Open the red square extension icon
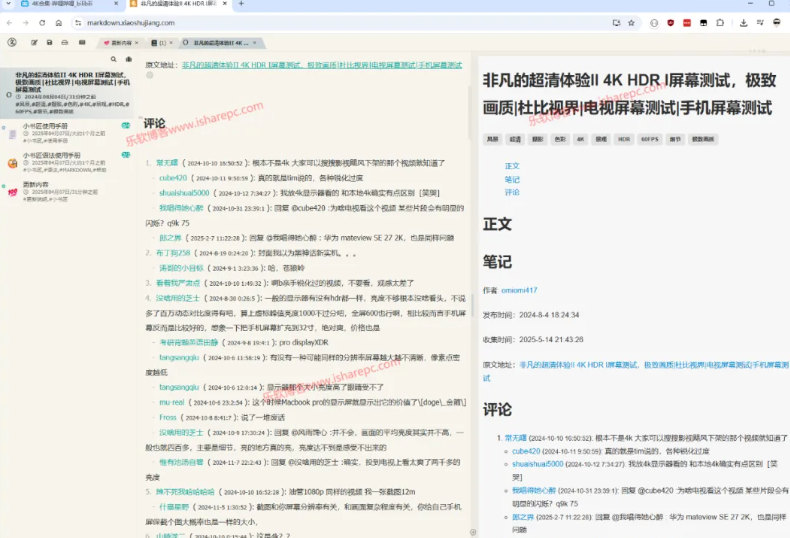The image size is (790, 538). coord(687,23)
